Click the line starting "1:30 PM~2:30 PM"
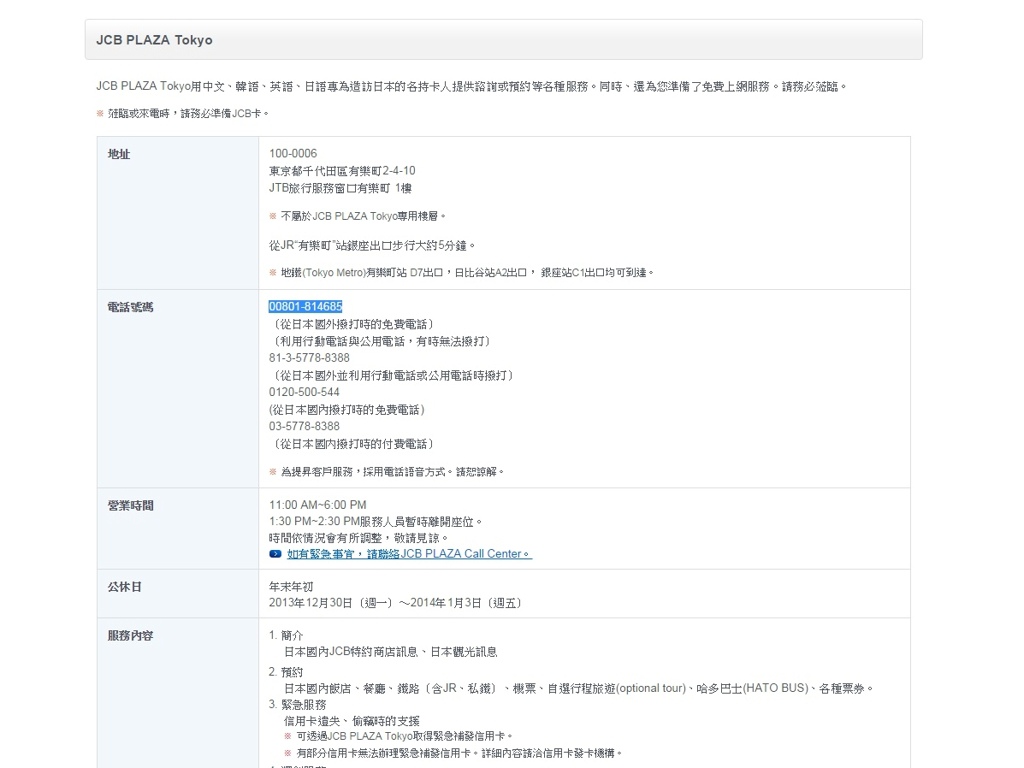The height and width of the screenshot is (768, 1024). (376, 522)
